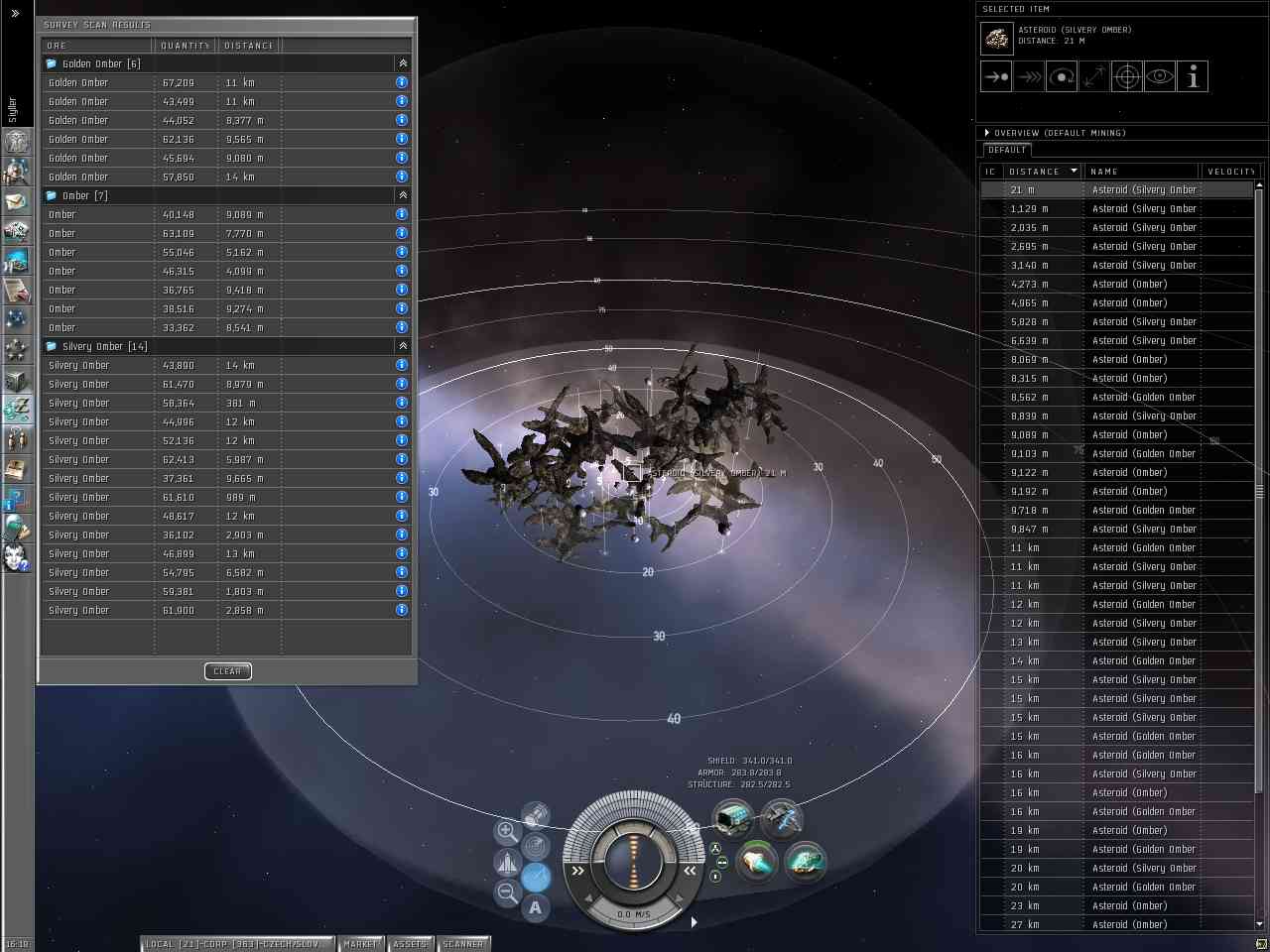
Task: Show info for Silvery Omber 61,900 row
Action: 402,610
